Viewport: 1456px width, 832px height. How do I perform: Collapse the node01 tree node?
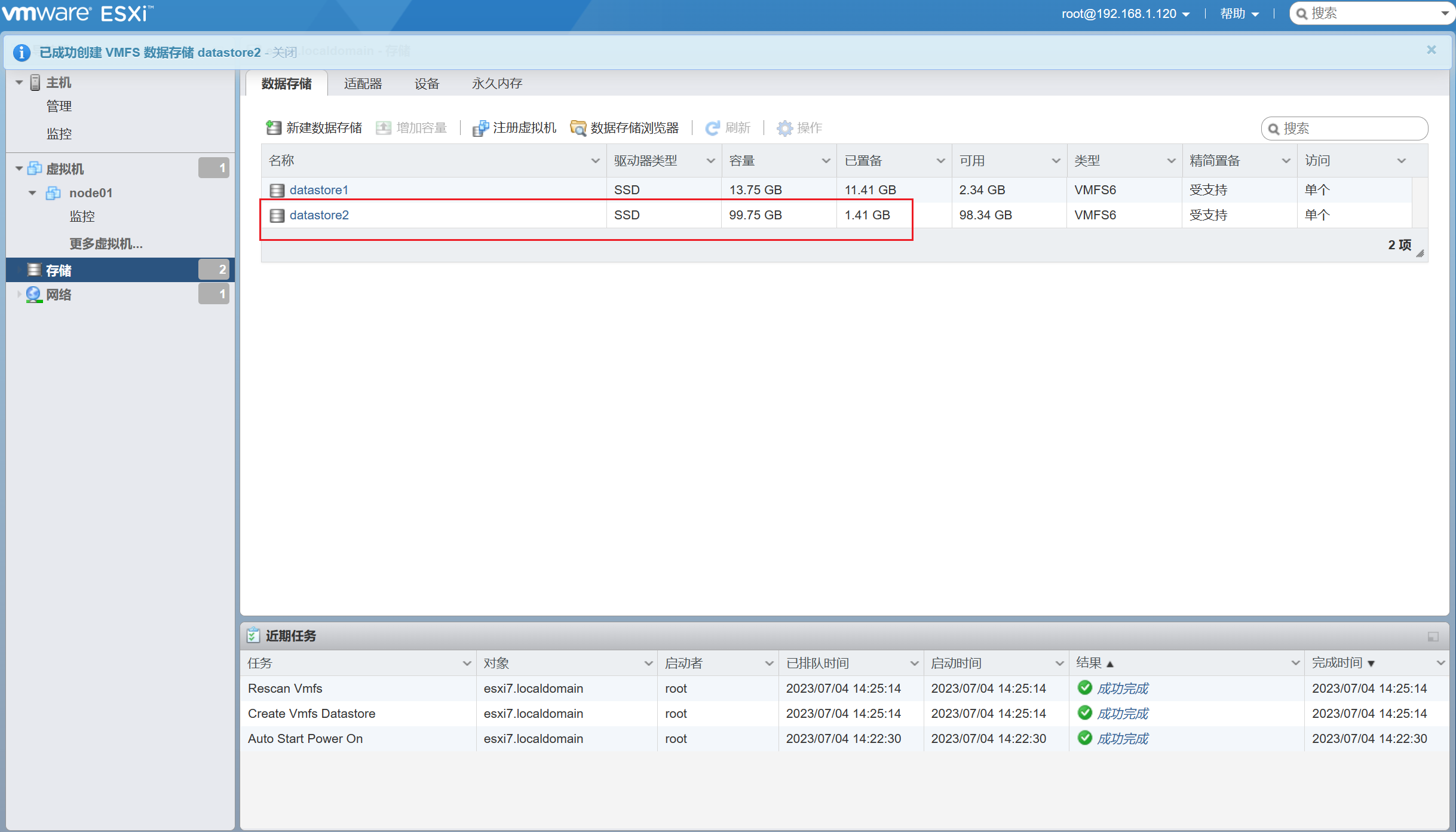click(x=32, y=192)
